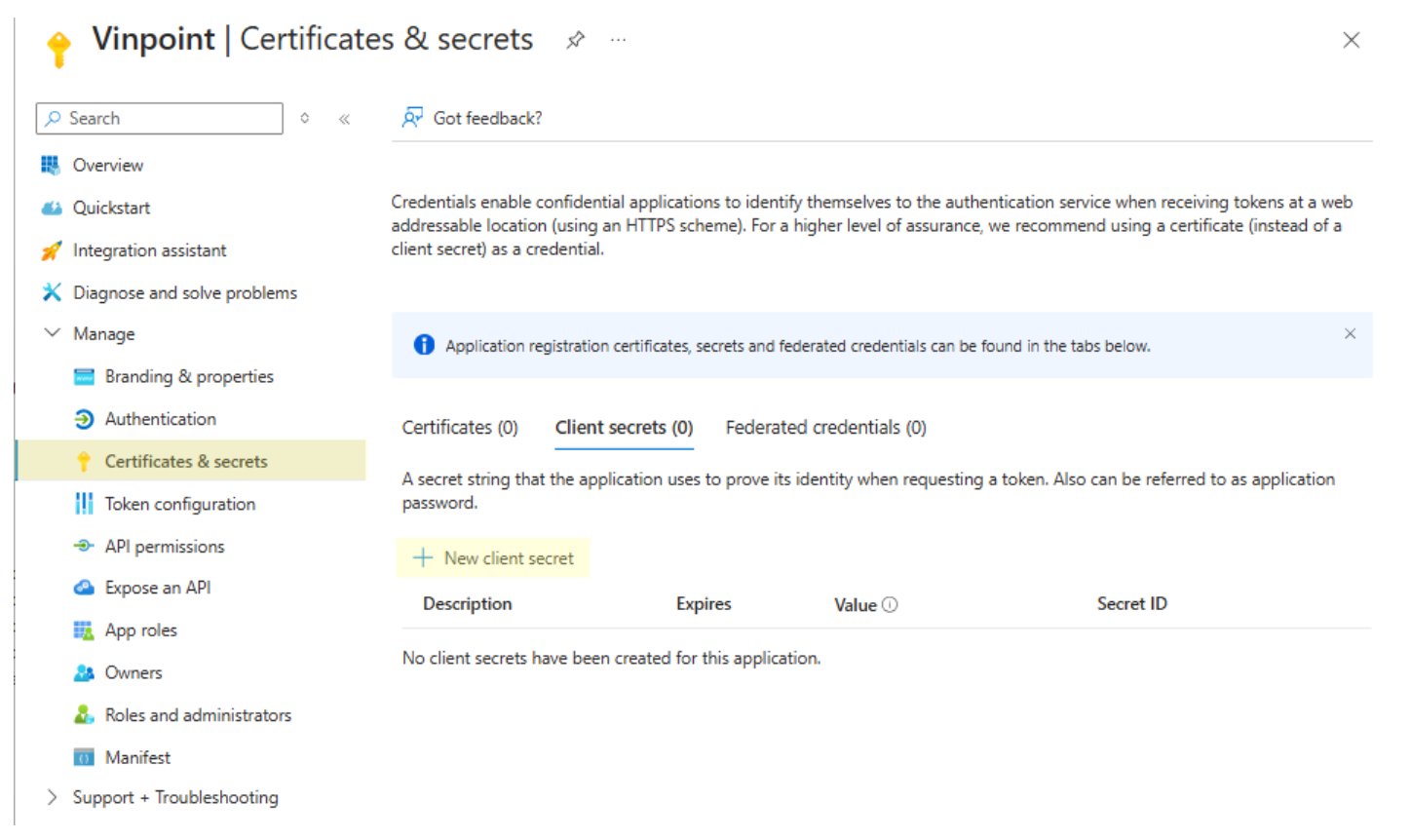
Task: Click "No client secrets have been created" text
Action: click(611, 659)
